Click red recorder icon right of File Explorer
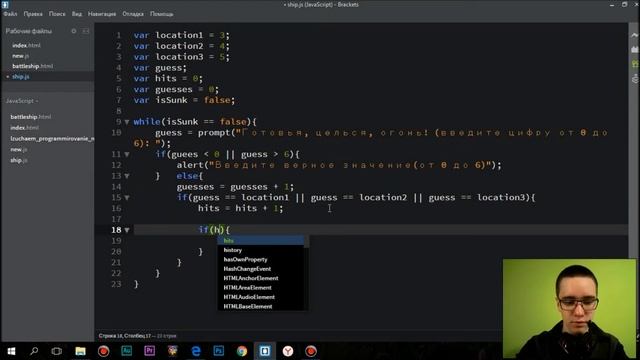The image size is (640, 360). pos(103,351)
